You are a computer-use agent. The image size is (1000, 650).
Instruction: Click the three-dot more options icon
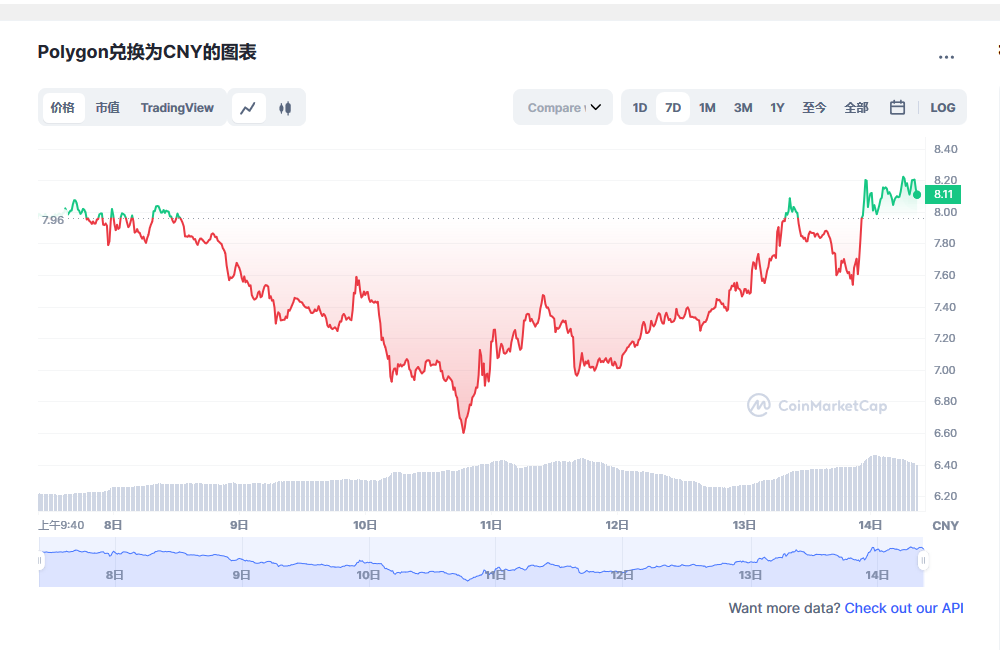pos(946,57)
